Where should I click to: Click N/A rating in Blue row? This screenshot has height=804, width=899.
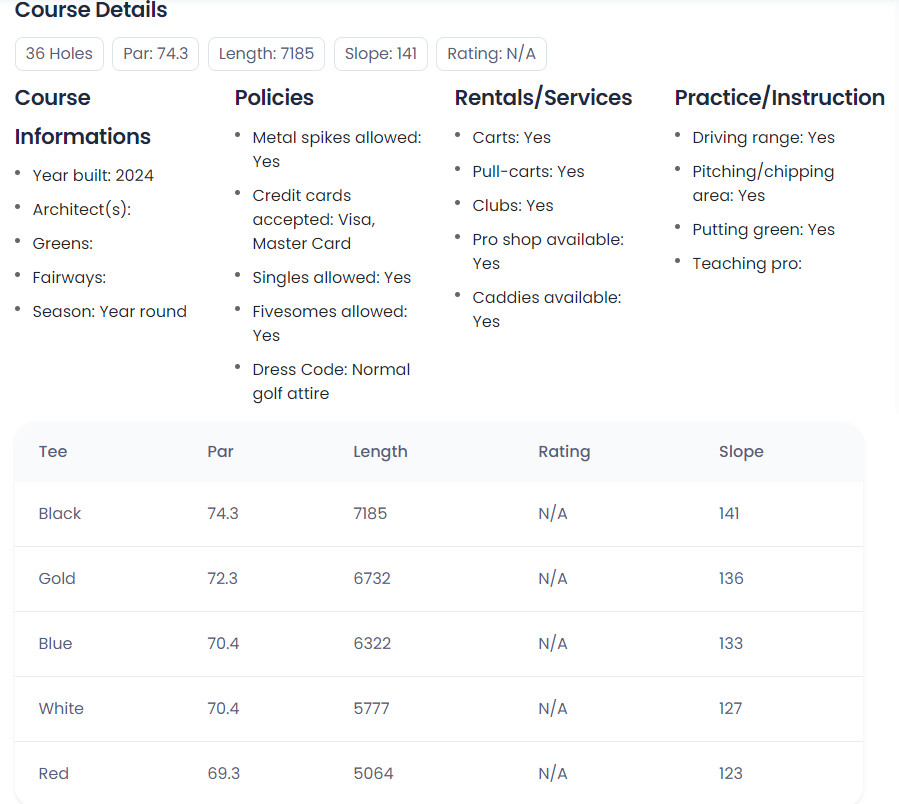click(553, 643)
